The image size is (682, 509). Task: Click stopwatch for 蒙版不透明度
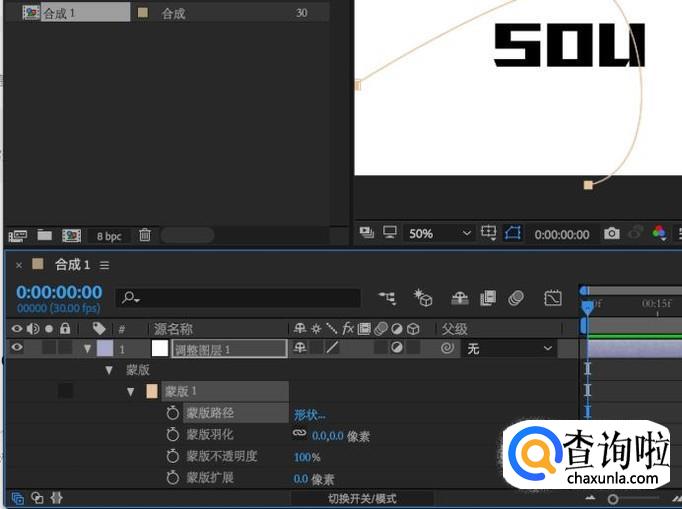tap(172, 456)
